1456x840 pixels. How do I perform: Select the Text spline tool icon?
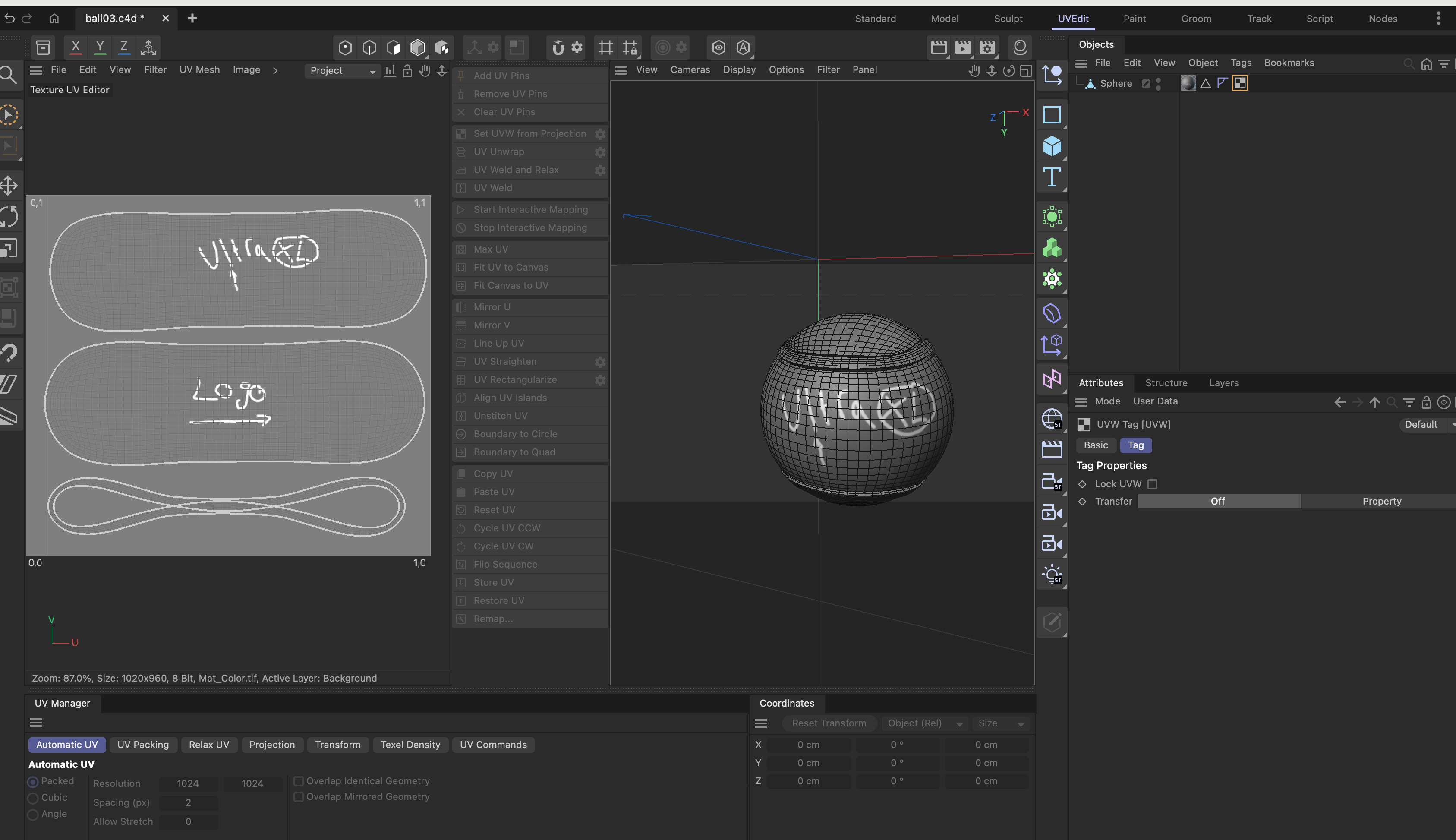[1052, 177]
